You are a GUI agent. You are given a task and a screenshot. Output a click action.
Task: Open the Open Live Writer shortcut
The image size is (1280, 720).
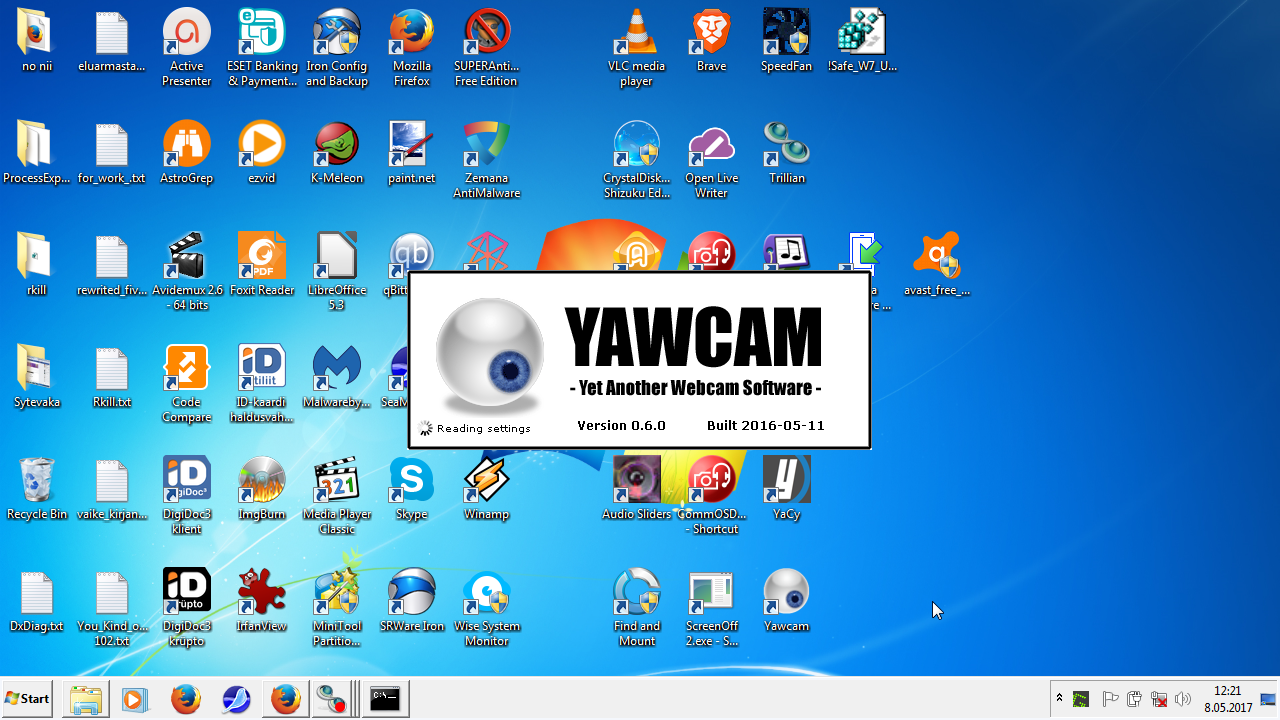pos(711,160)
